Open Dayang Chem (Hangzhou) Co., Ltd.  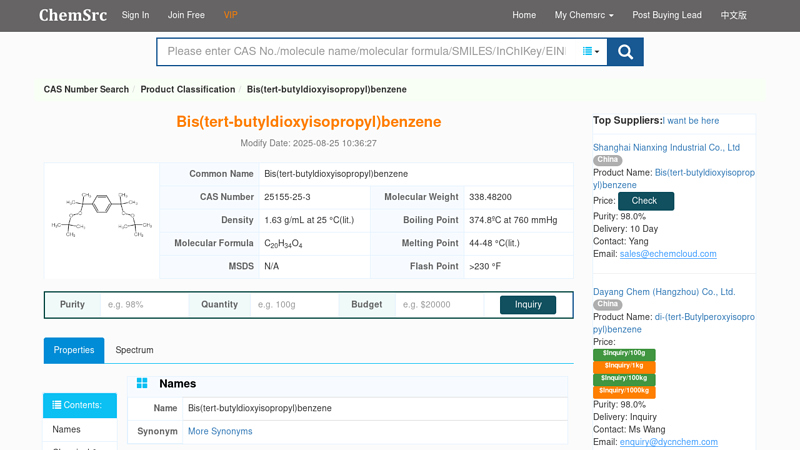point(664,292)
